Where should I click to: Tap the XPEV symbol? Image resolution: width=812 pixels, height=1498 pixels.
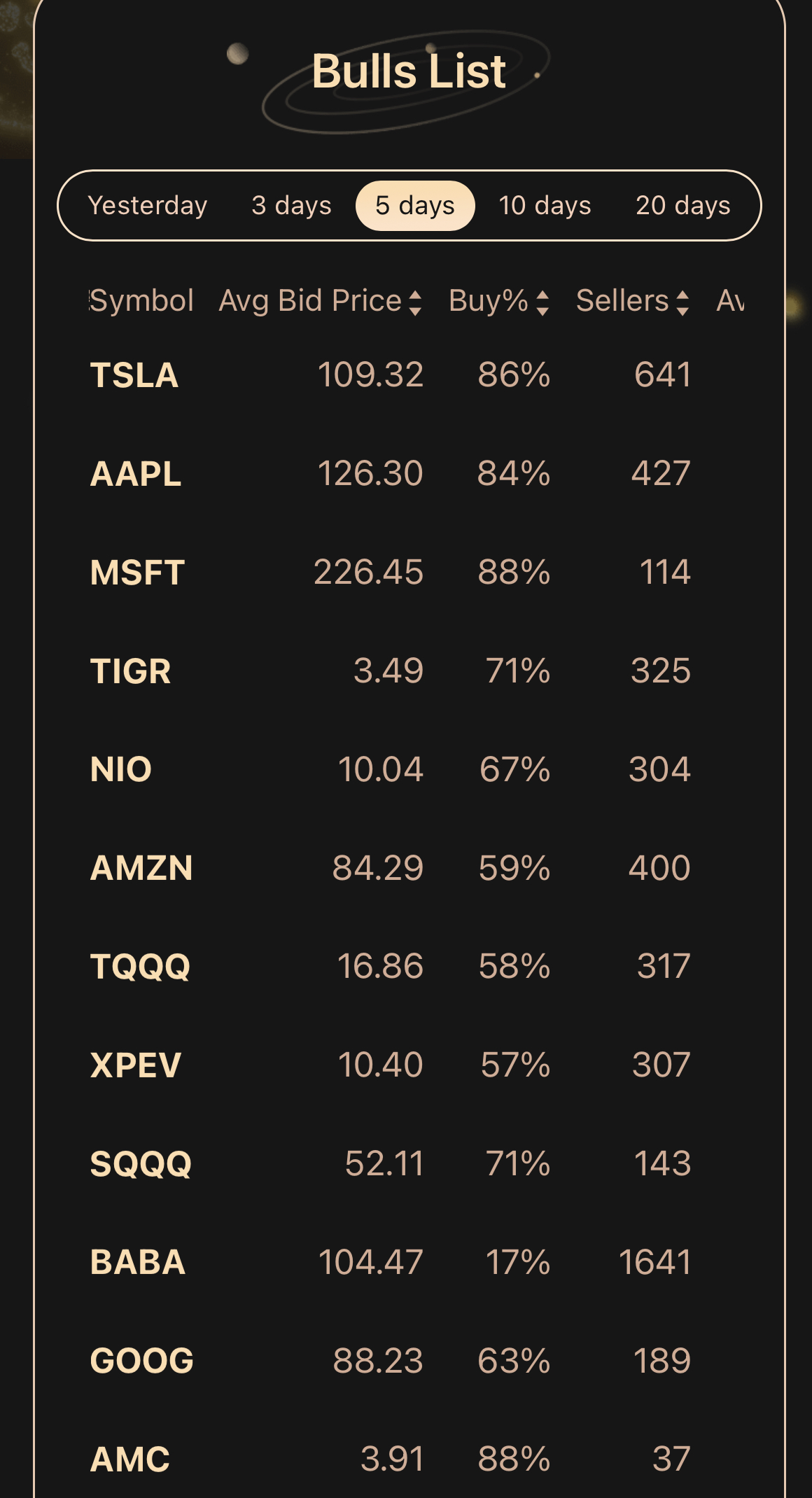[x=136, y=1065]
